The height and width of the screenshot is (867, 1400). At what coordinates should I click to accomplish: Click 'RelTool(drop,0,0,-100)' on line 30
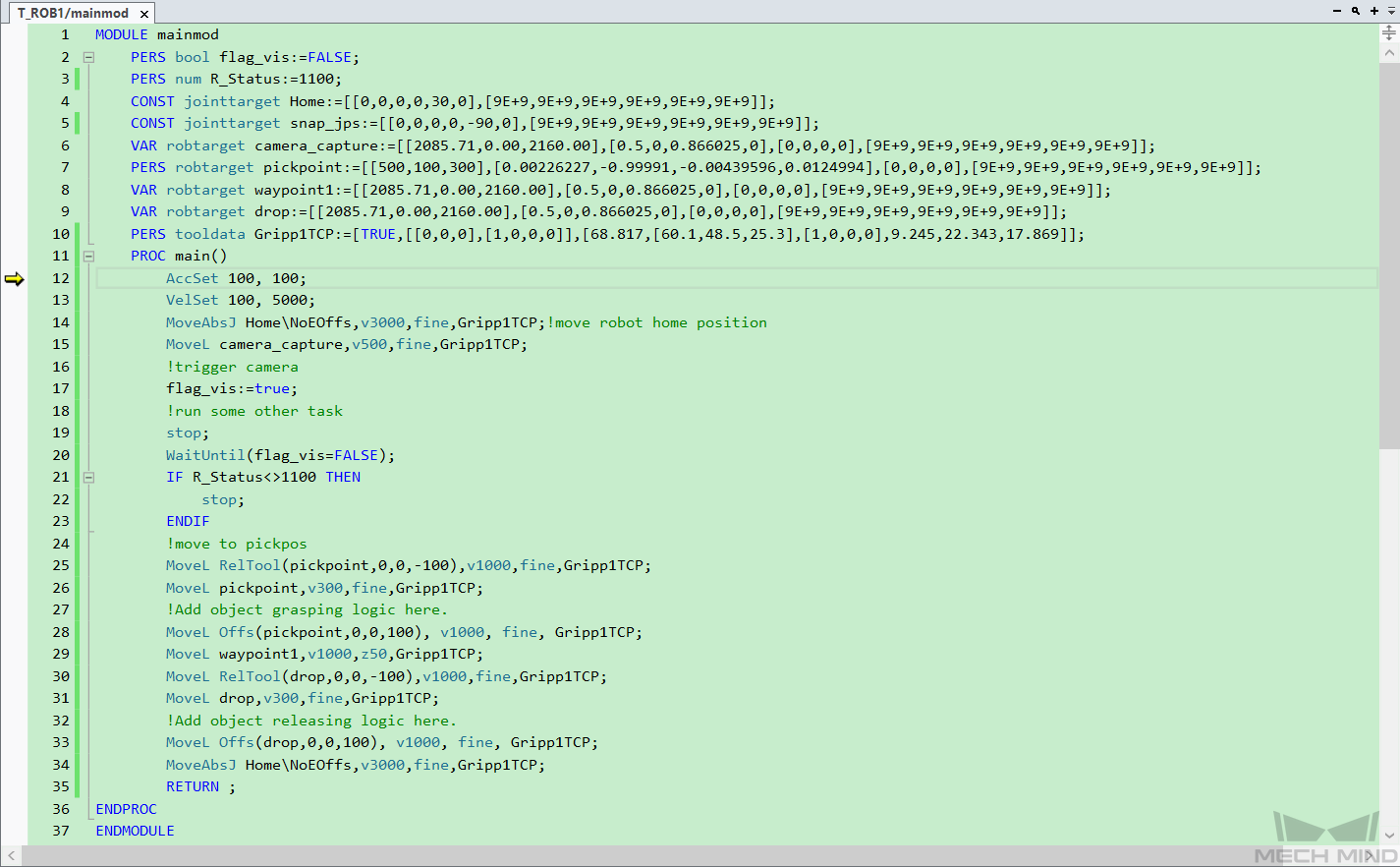point(316,676)
